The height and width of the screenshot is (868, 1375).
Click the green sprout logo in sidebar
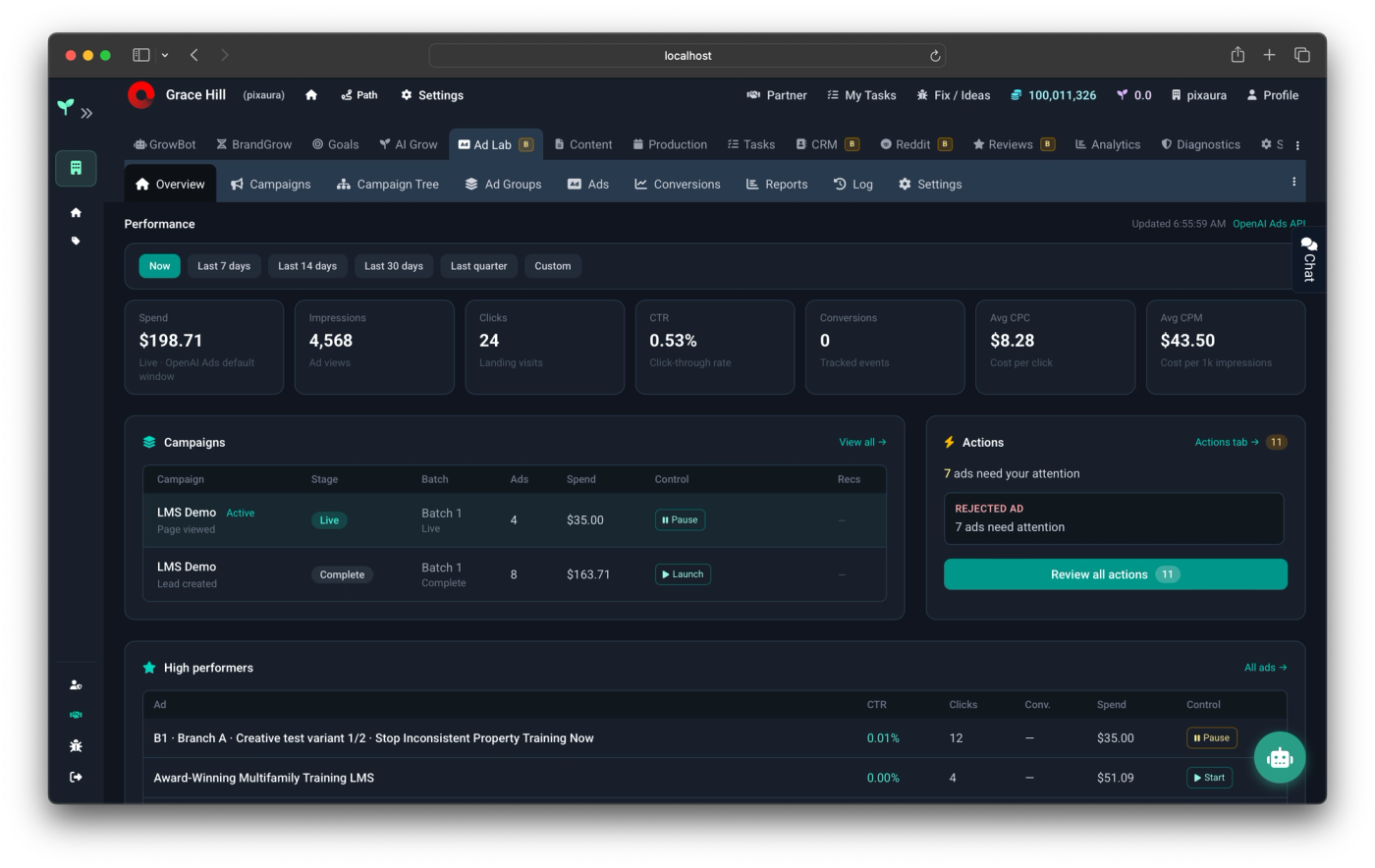point(65,107)
